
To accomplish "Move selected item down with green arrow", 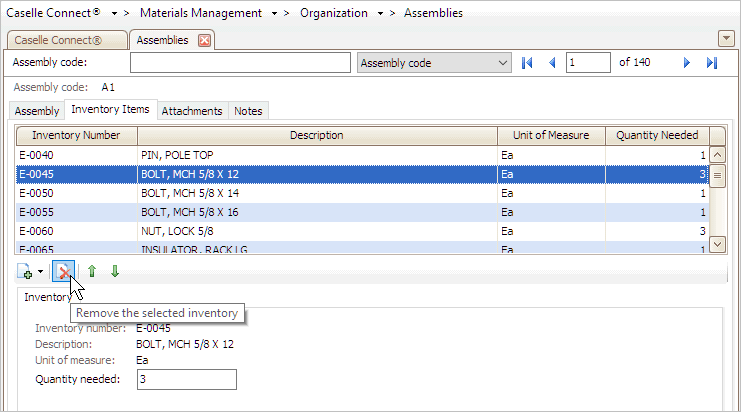I will point(115,272).
